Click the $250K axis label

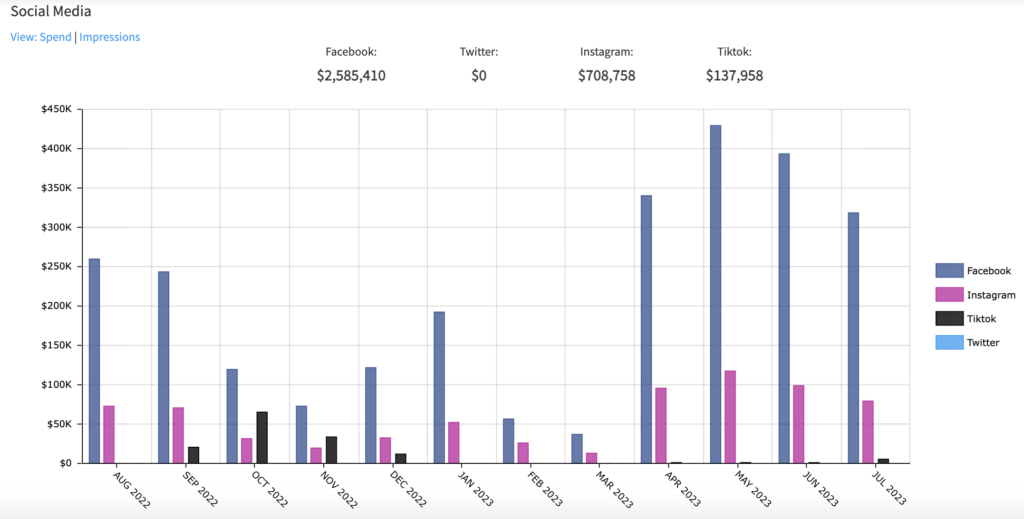coord(56,266)
